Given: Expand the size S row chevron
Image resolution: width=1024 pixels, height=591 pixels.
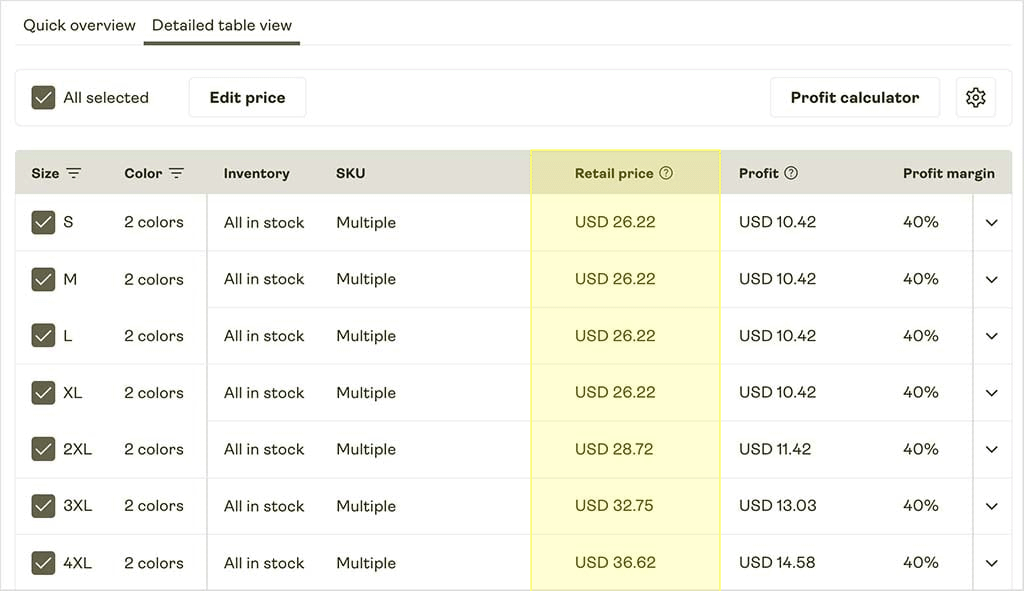Looking at the screenshot, I should 991,223.
